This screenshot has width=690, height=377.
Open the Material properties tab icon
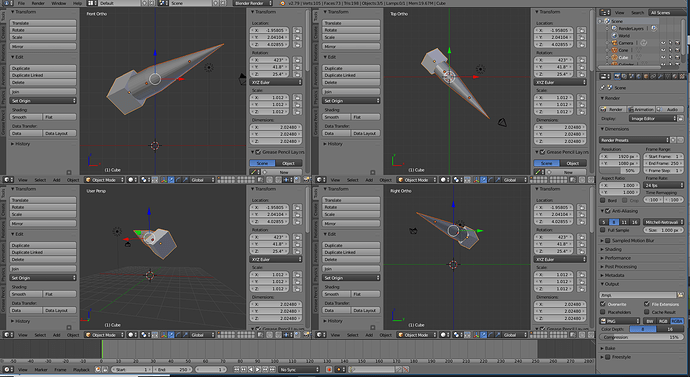click(x=675, y=77)
